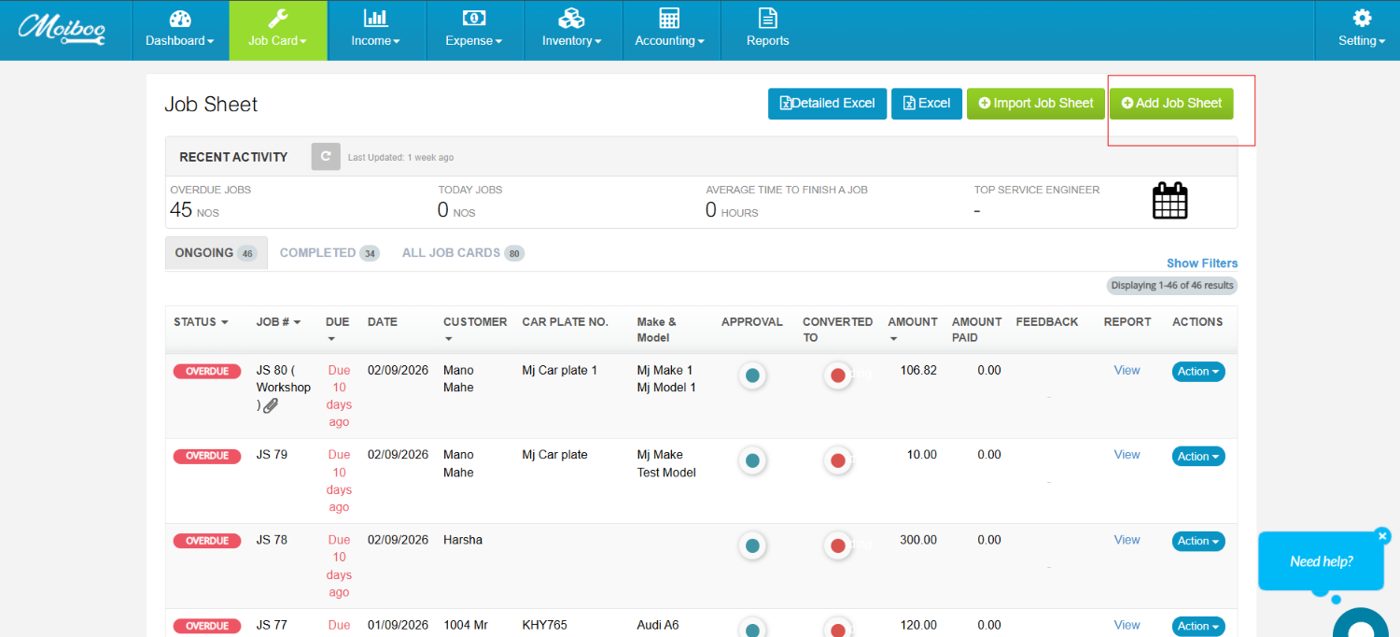Open the calendar icon in Recent Activity

[x=1170, y=200]
